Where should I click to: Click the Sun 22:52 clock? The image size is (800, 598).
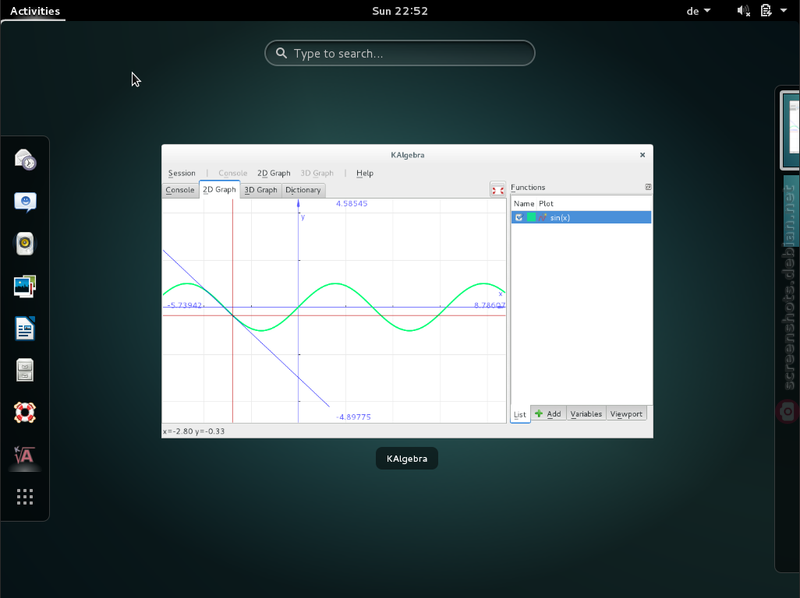[399, 11]
